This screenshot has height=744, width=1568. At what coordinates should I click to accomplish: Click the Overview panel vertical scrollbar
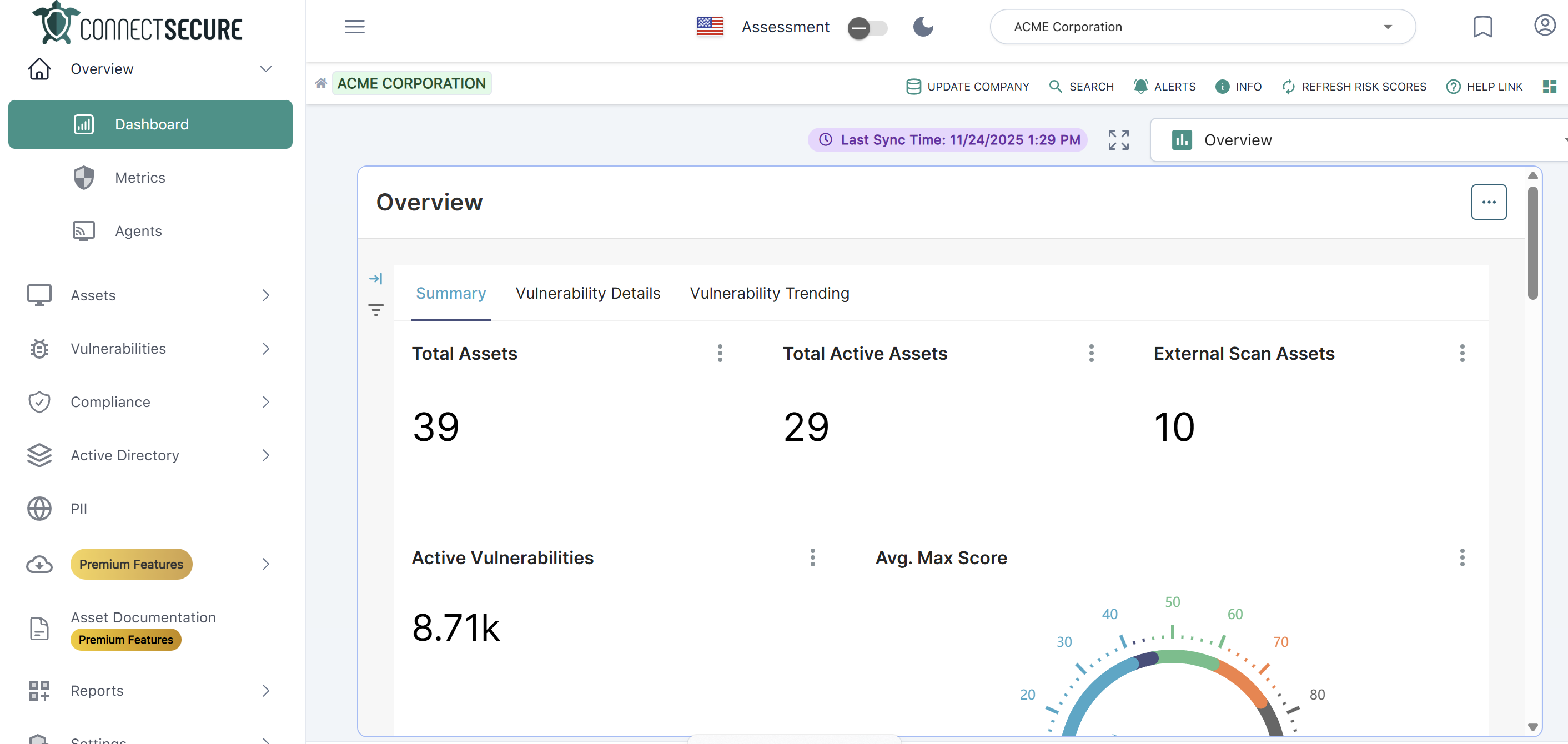tap(1532, 244)
